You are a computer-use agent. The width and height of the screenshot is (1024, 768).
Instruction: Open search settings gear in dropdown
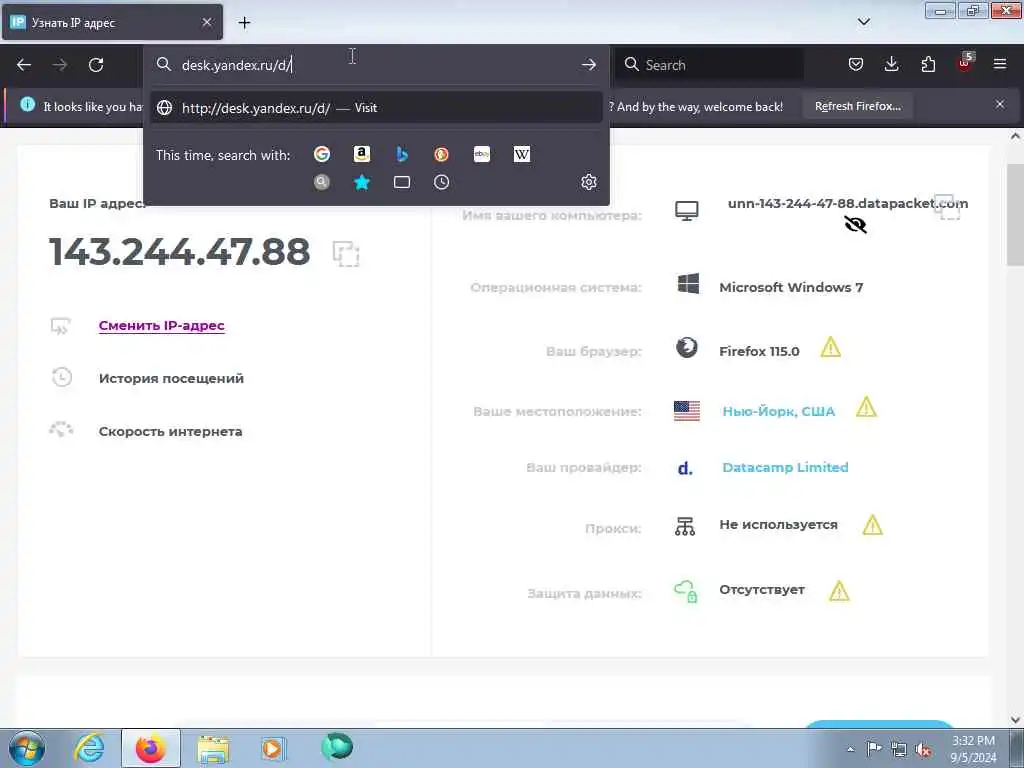click(x=588, y=182)
